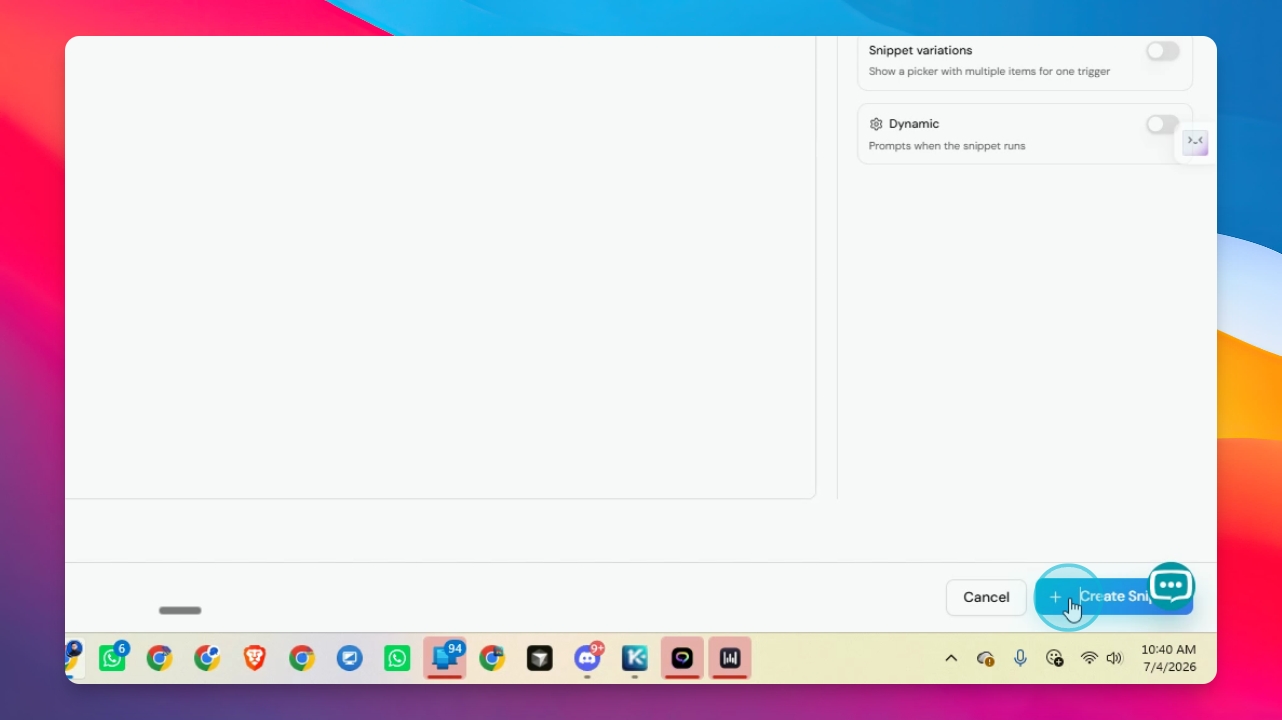
Task: Click the speaker volume tray icon
Action: (x=1115, y=658)
